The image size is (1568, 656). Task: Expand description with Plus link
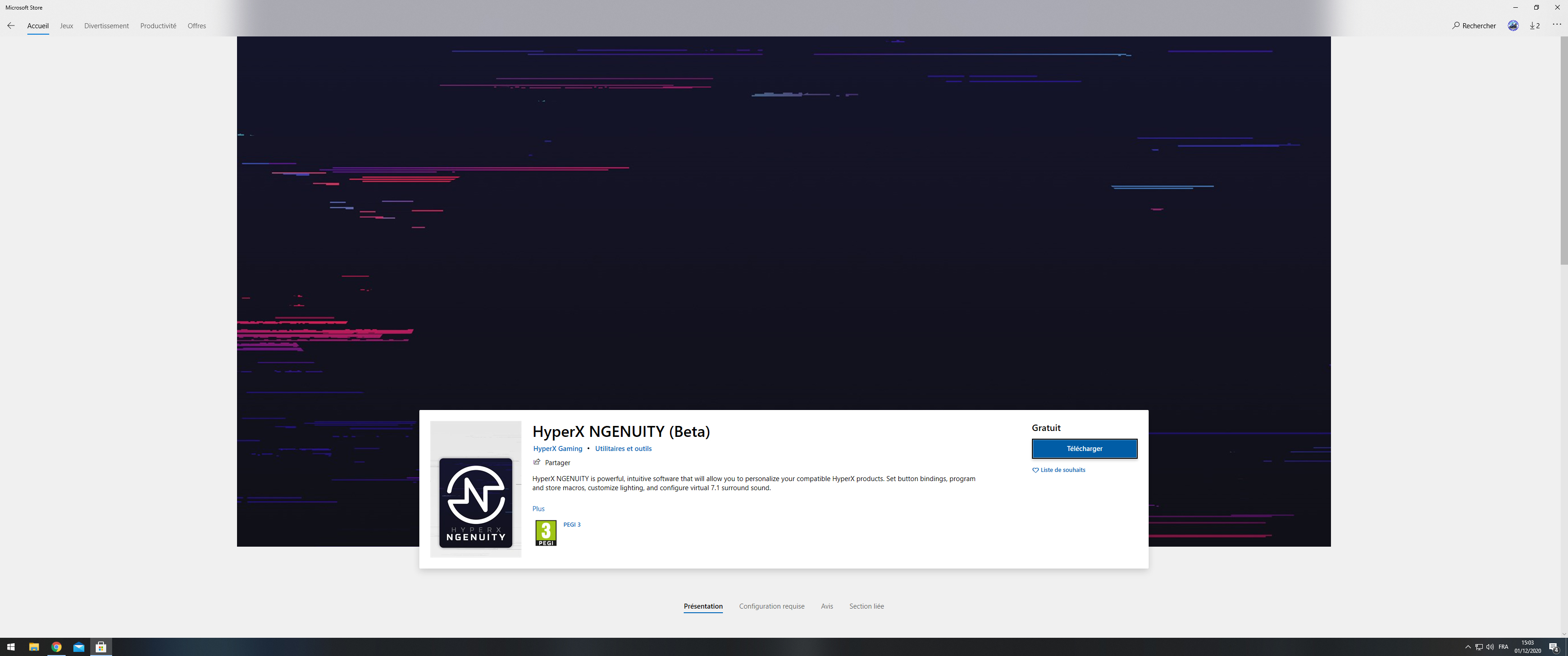click(538, 509)
